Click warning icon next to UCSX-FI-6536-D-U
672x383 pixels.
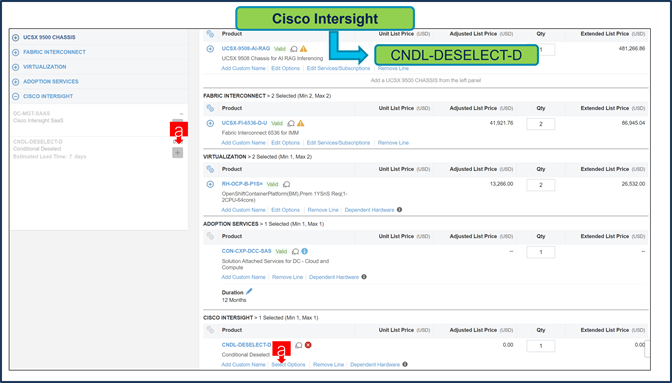(300, 123)
